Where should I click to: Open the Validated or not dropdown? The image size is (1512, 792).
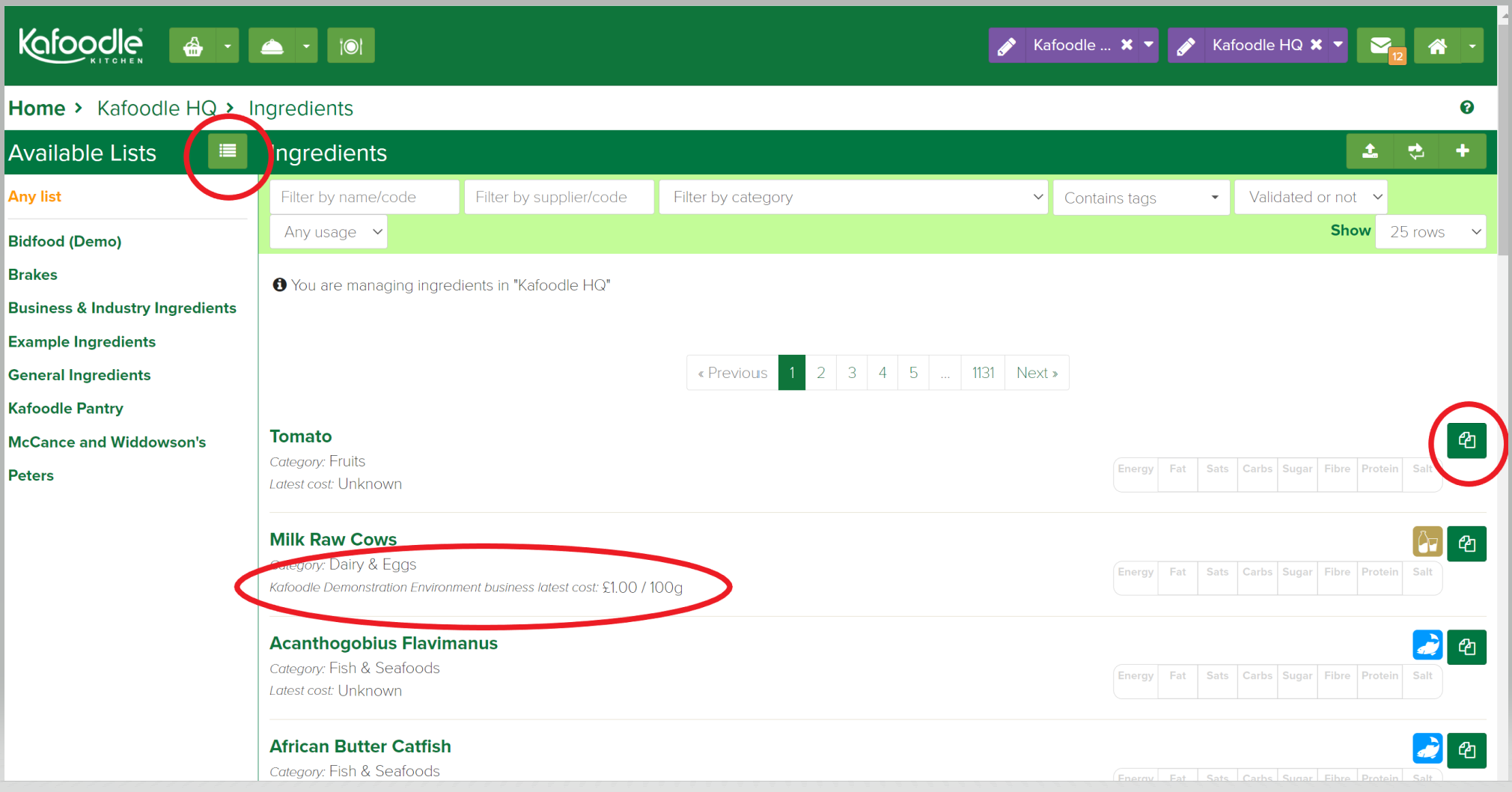click(1311, 197)
